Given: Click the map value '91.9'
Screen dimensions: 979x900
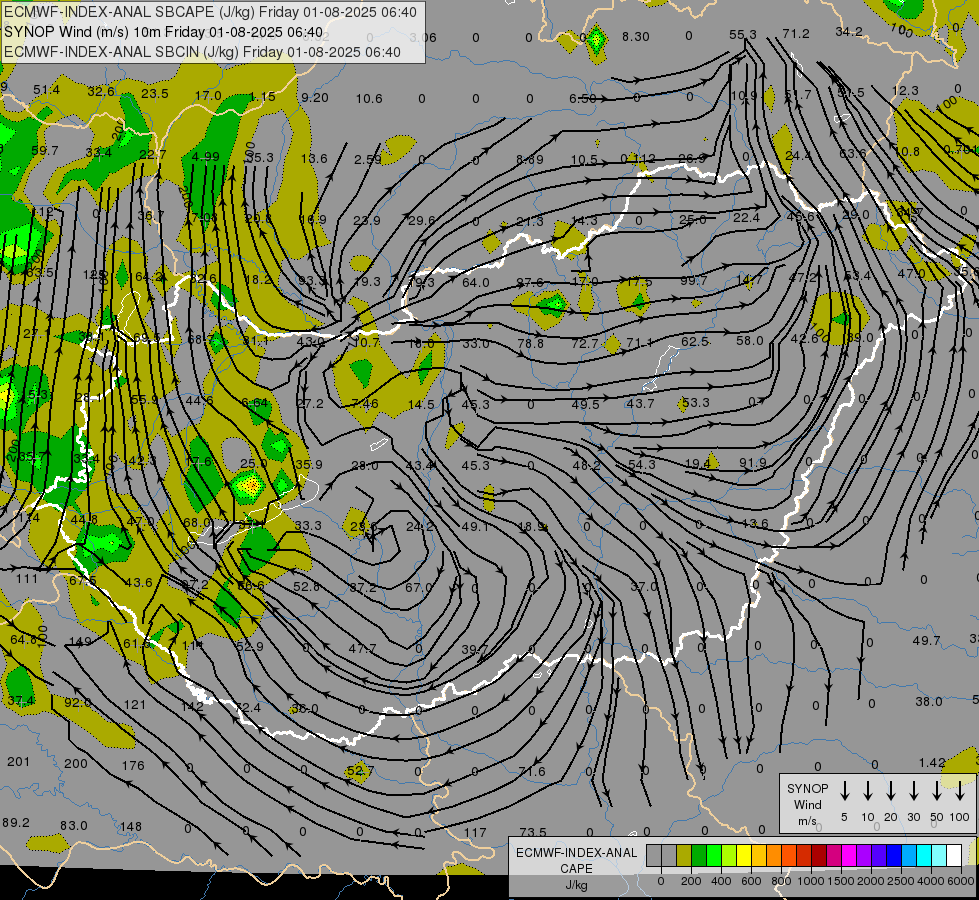Looking at the screenshot, I should click(753, 463).
